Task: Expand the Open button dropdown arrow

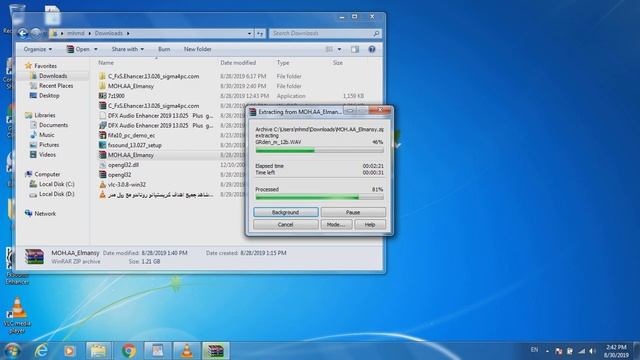Action: tap(96, 49)
